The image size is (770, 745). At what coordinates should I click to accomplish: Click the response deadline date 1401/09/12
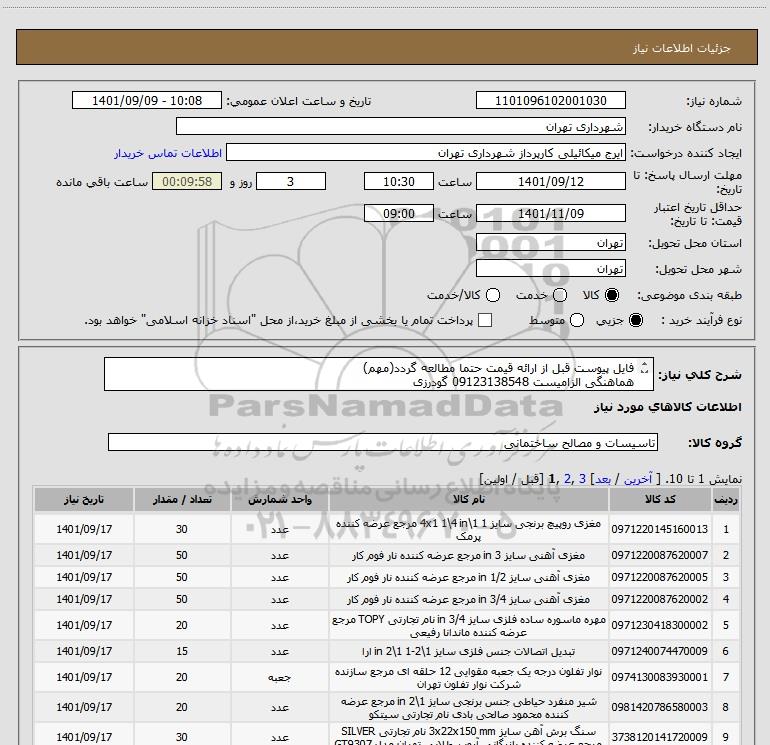550,181
